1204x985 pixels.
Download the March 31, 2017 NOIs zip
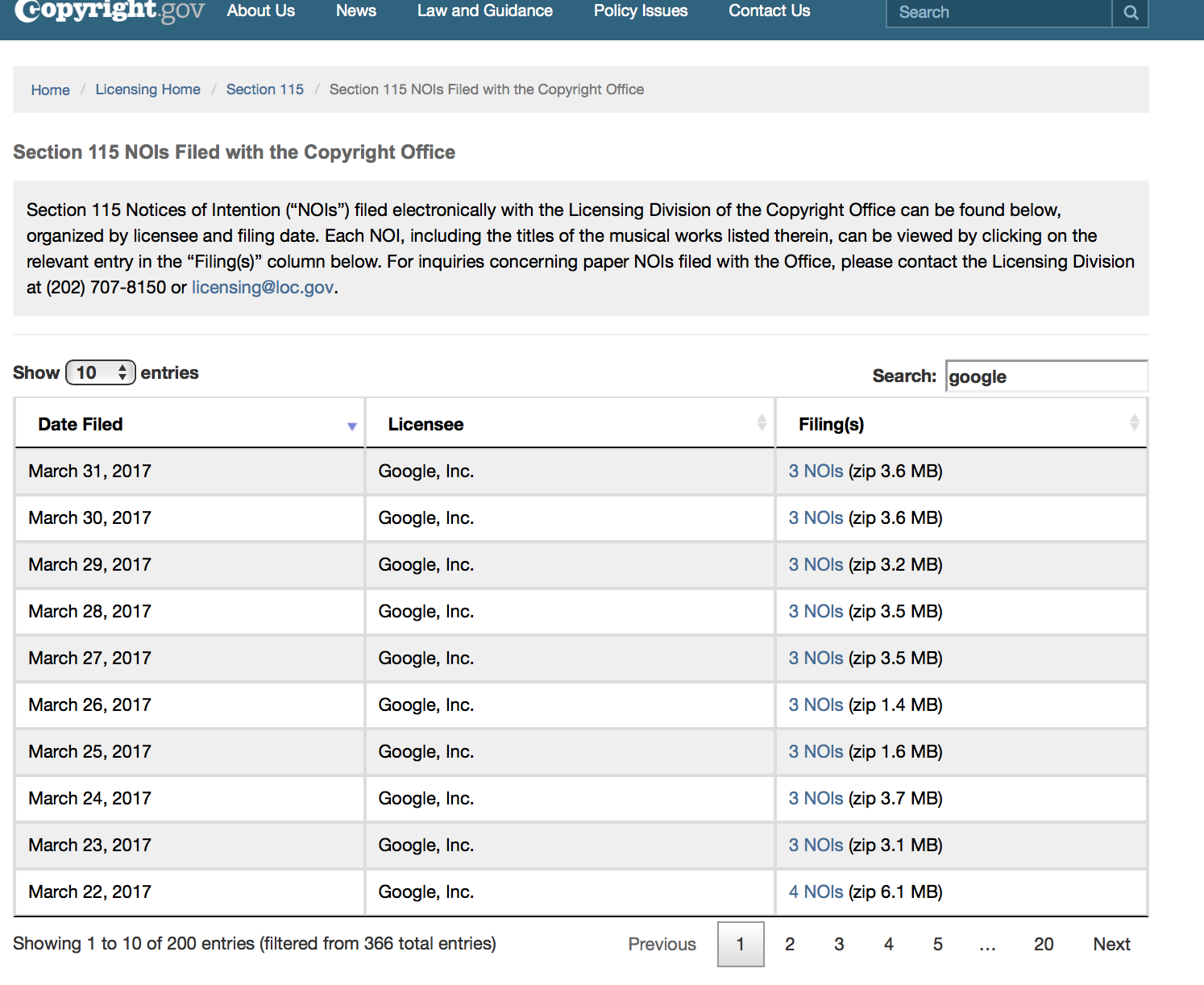[816, 472]
